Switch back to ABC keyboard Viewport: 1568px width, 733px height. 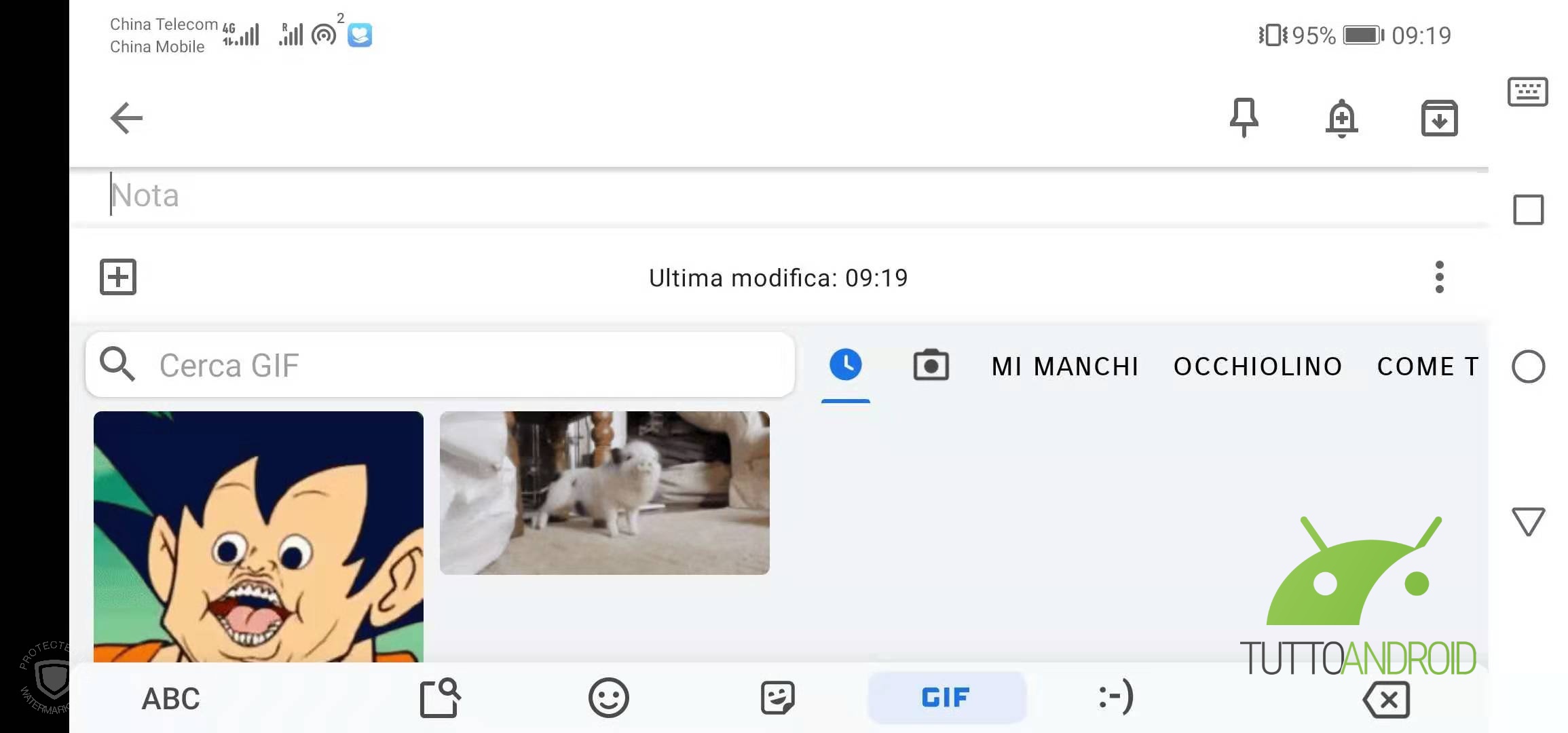pos(170,698)
